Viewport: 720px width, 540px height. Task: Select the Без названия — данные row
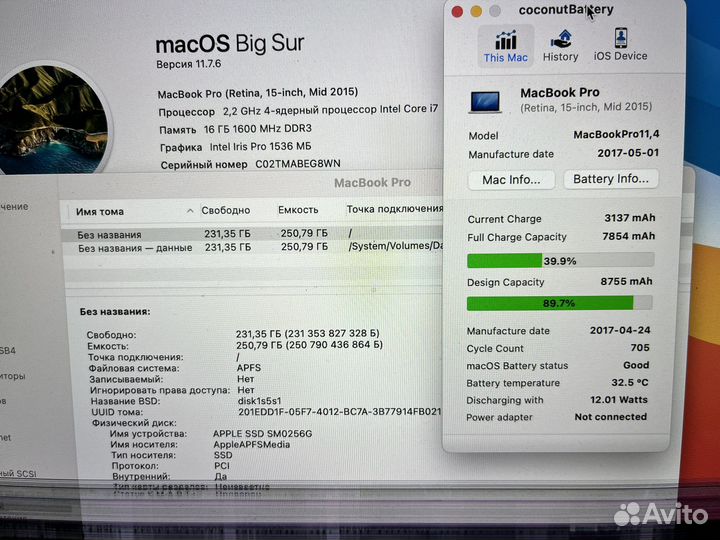pyautogui.click(x=252, y=248)
